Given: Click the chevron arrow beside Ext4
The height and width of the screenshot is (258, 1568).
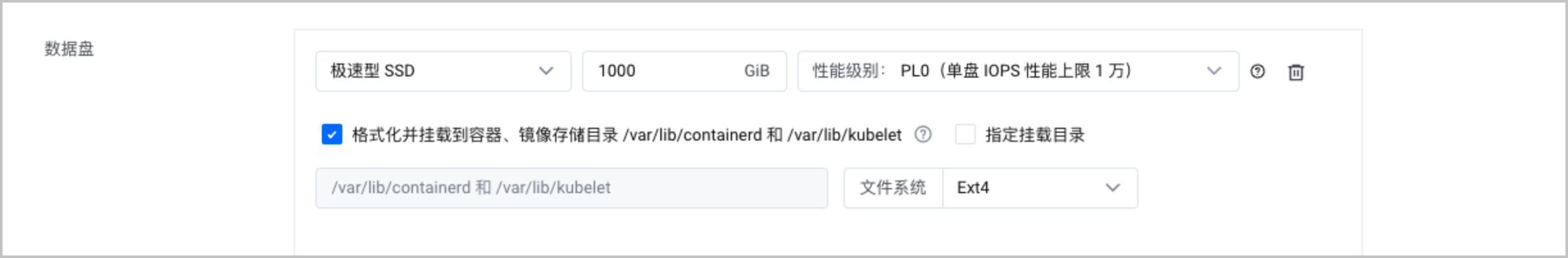Looking at the screenshot, I should pos(1112,187).
